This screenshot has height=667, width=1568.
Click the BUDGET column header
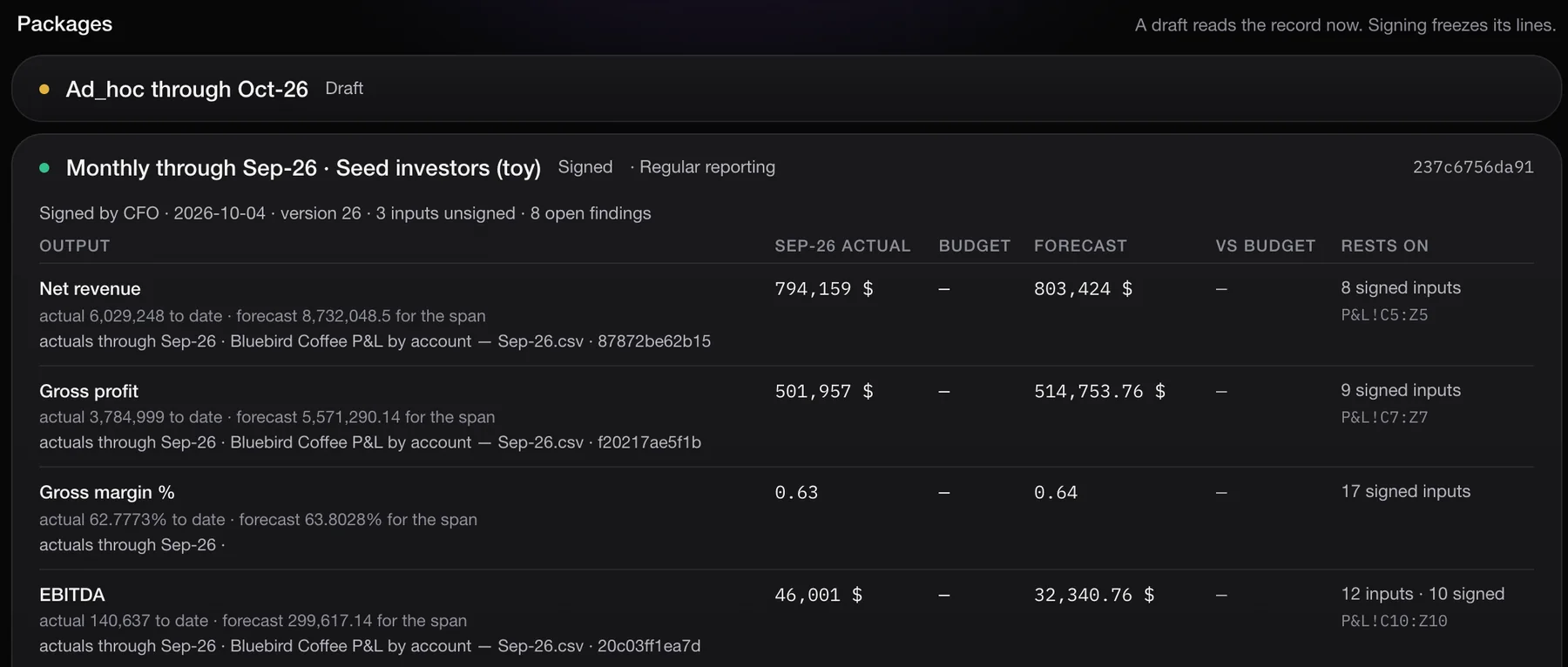(974, 246)
